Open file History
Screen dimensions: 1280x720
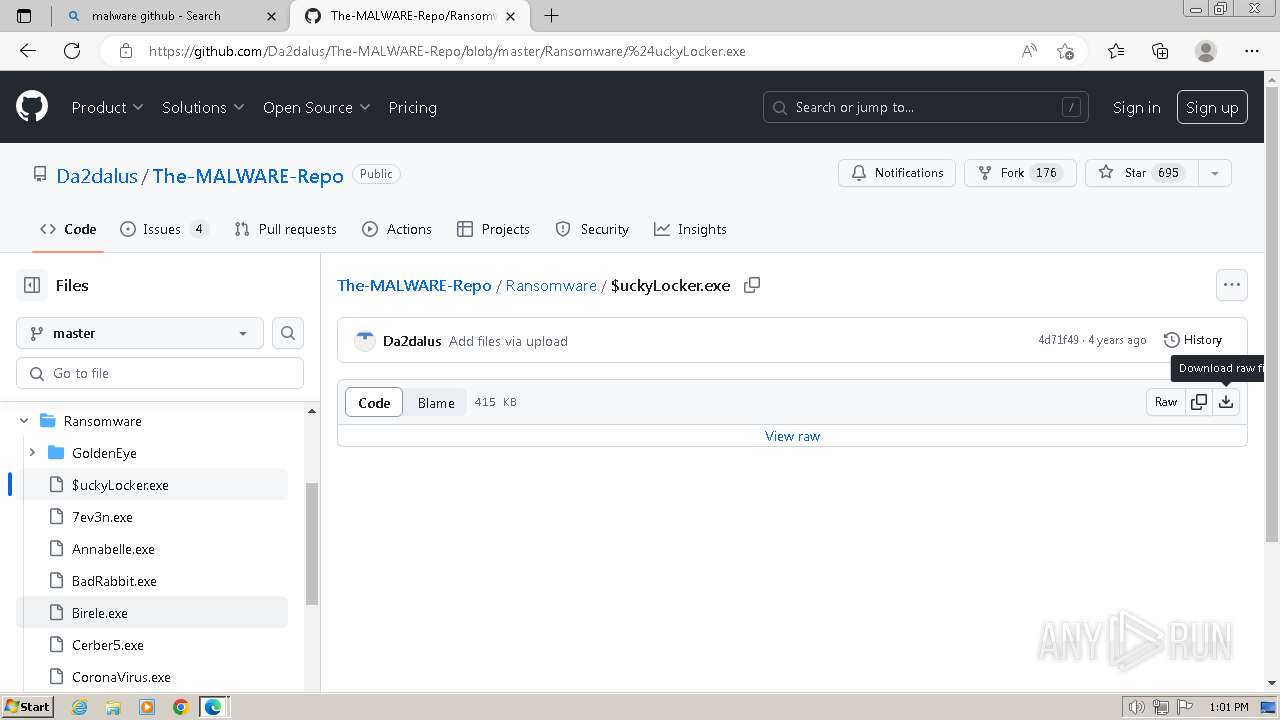[x=1192, y=340]
